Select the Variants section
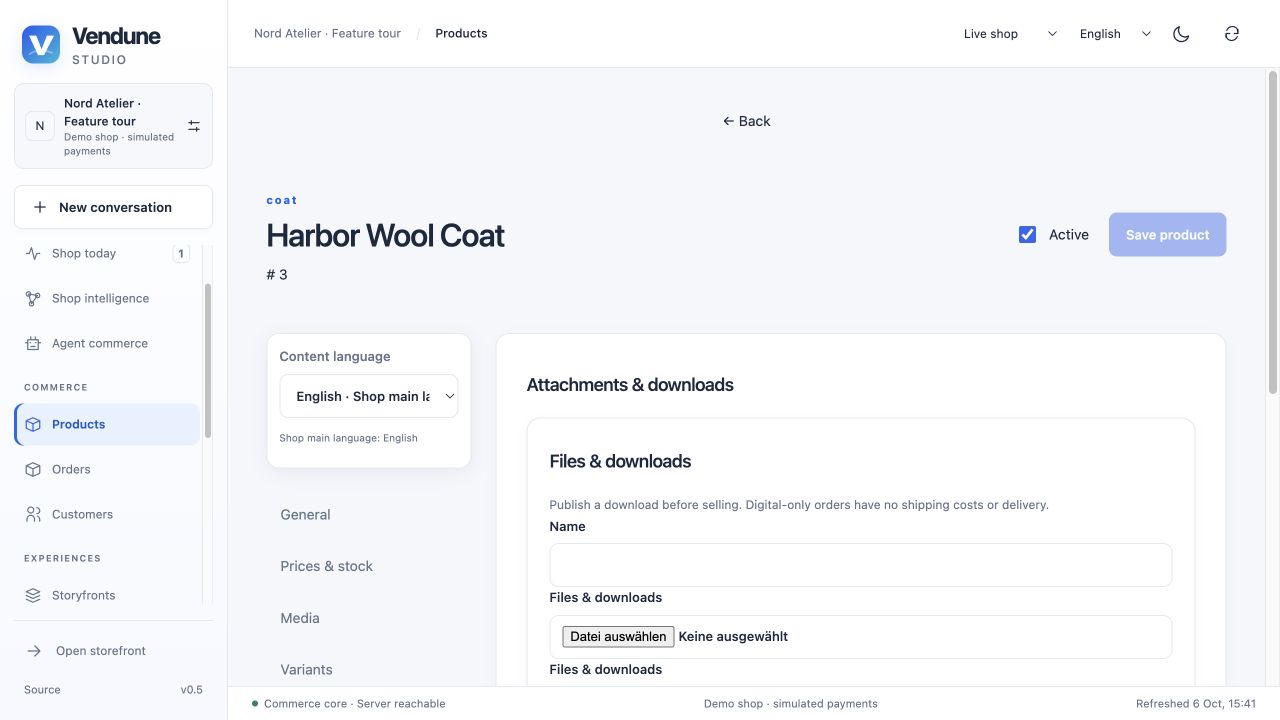 pos(369,669)
